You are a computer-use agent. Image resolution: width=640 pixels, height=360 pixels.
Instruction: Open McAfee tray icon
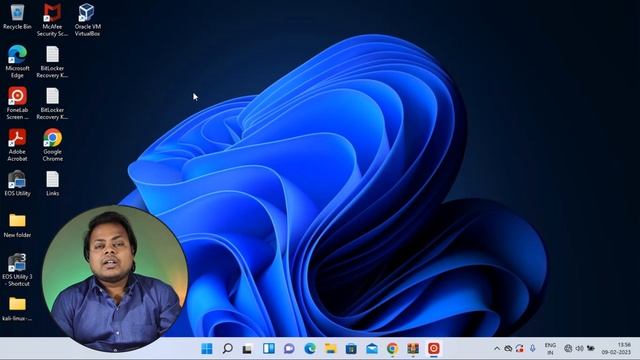pyautogui.click(x=520, y=349)
